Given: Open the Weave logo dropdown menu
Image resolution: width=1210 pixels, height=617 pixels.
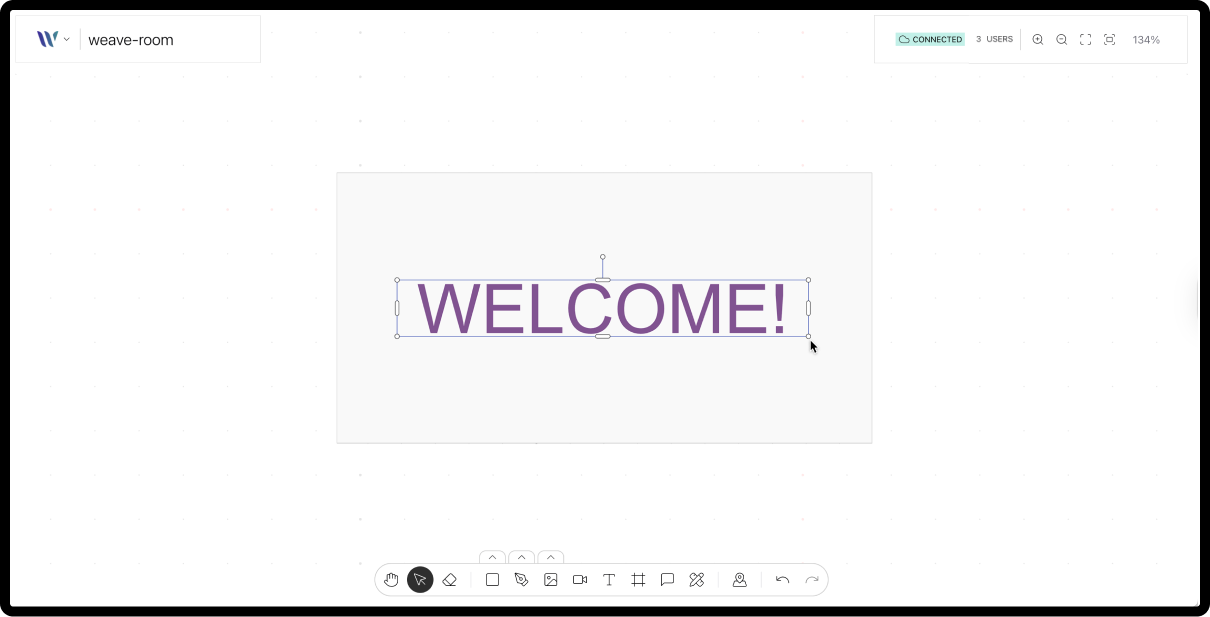Looking at the screenshot, I should point(53,39).
